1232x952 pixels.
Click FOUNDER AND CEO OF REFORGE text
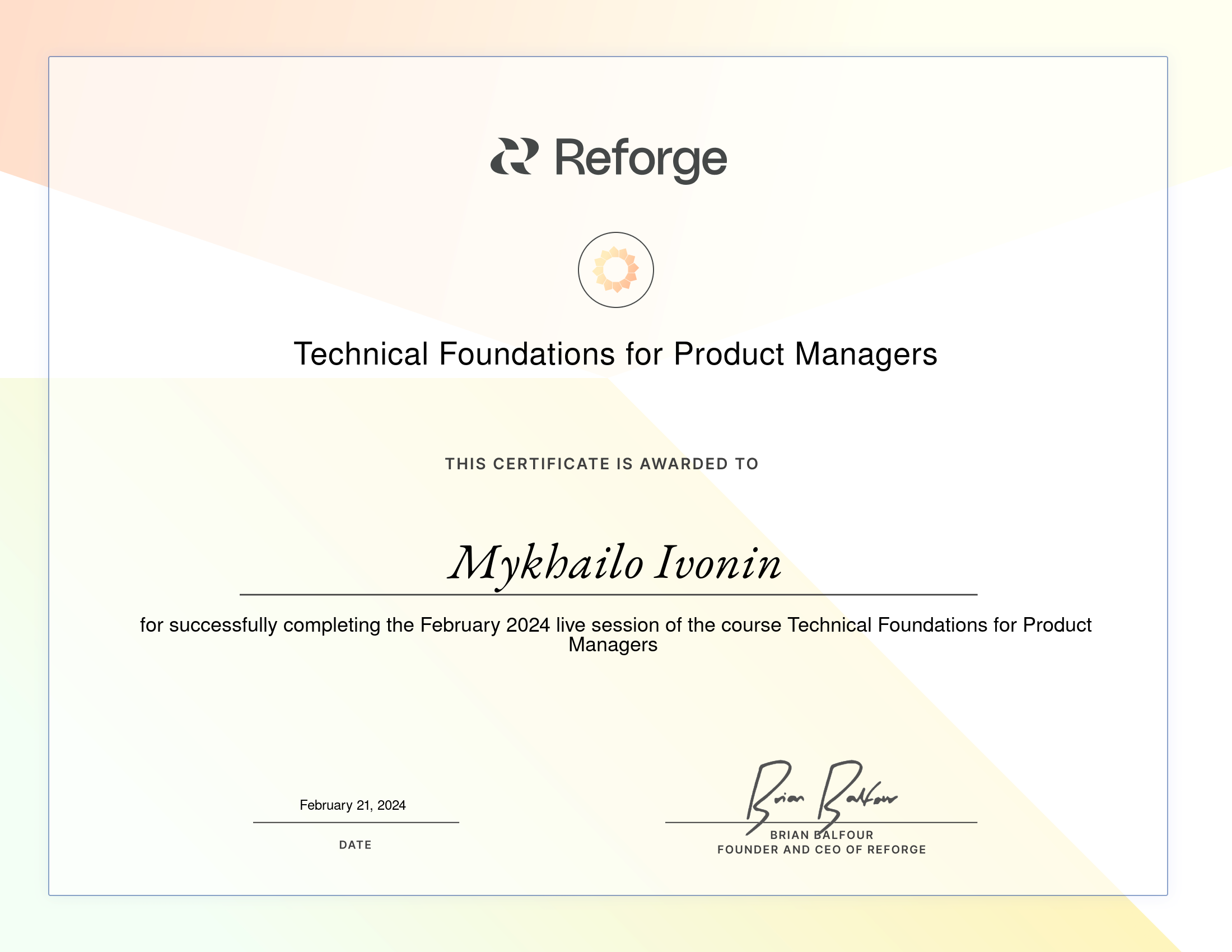(822, 850)
